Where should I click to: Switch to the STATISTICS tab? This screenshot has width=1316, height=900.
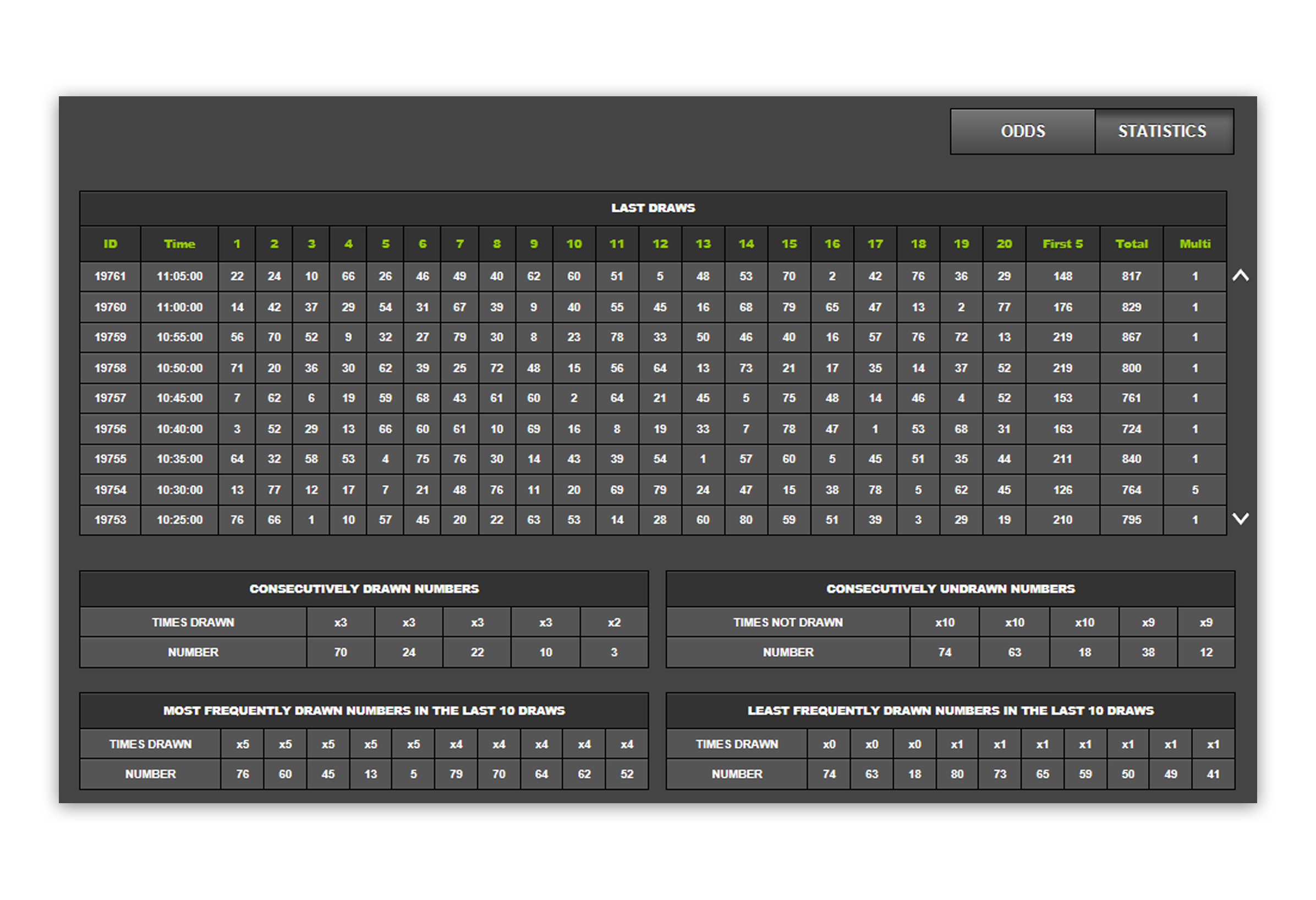click(x=1164, y=131)
